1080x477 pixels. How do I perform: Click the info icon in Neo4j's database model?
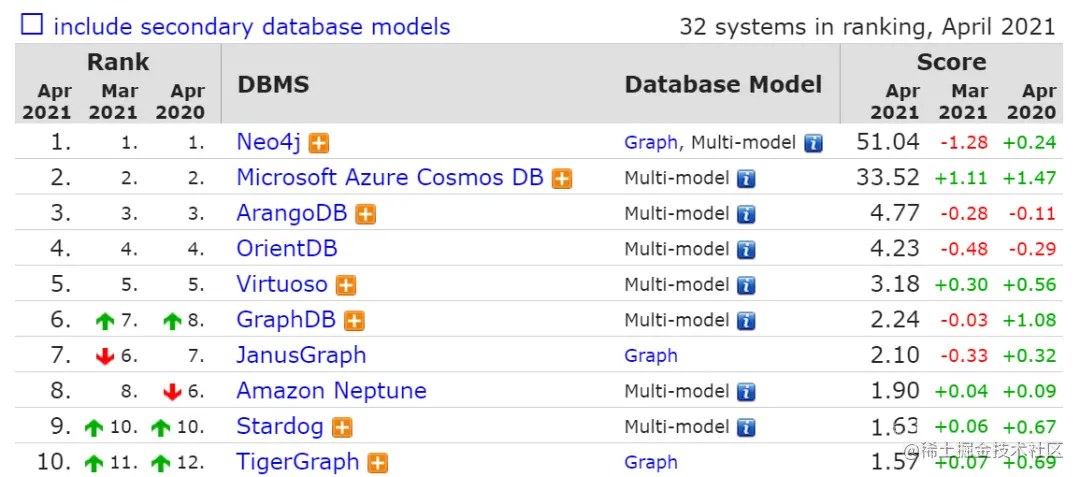point(813,143)
